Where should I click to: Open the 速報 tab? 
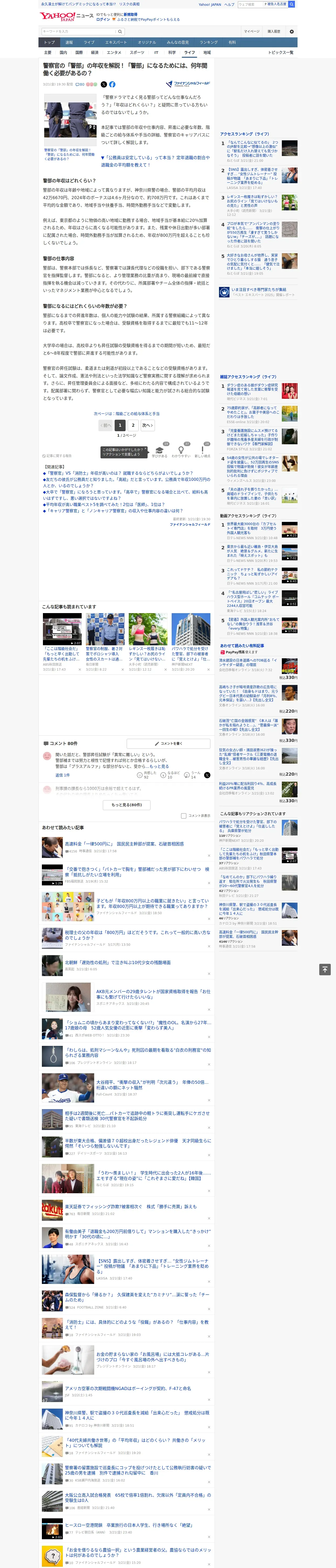69,42
